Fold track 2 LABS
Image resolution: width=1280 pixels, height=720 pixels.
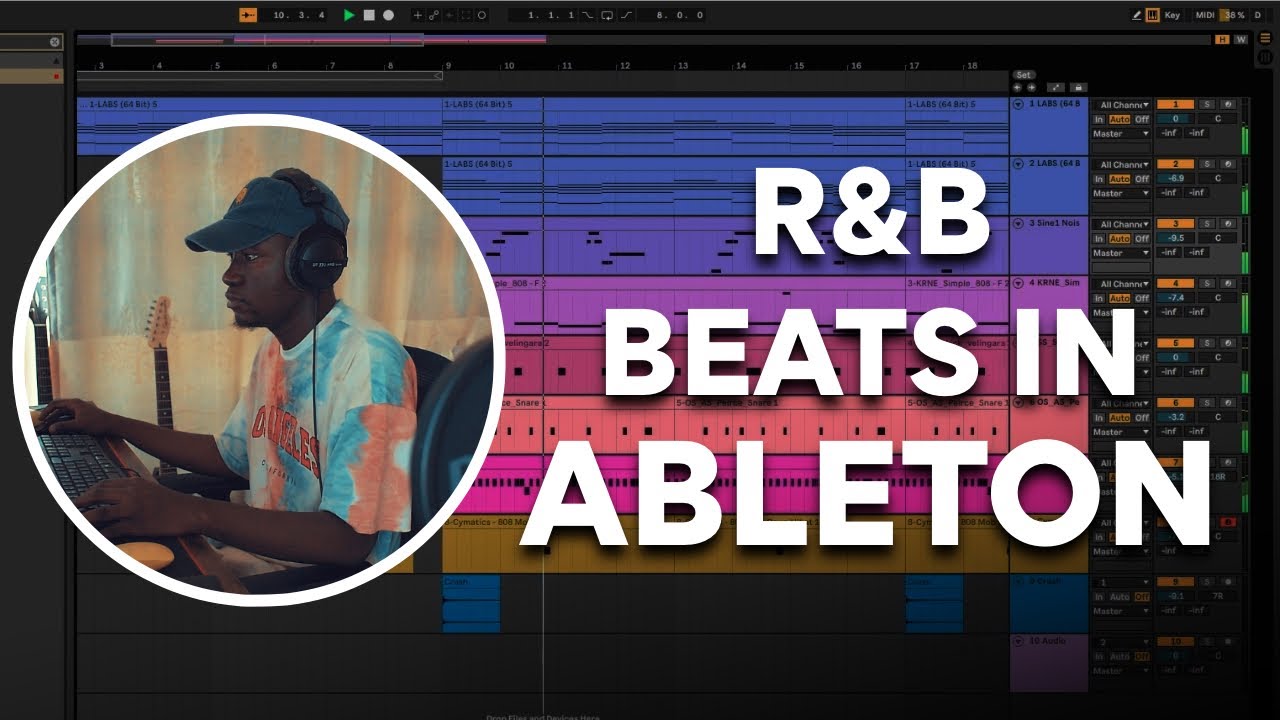[x=1019, y=163]
